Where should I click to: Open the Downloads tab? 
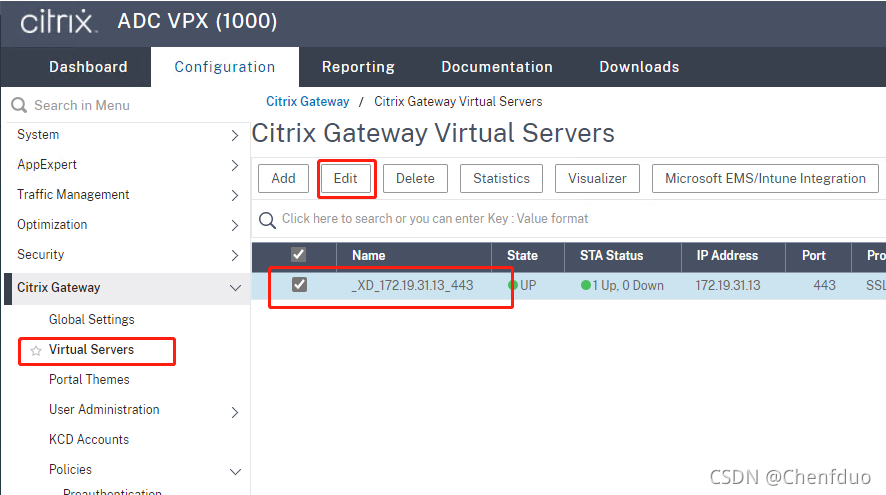(639, 67)
